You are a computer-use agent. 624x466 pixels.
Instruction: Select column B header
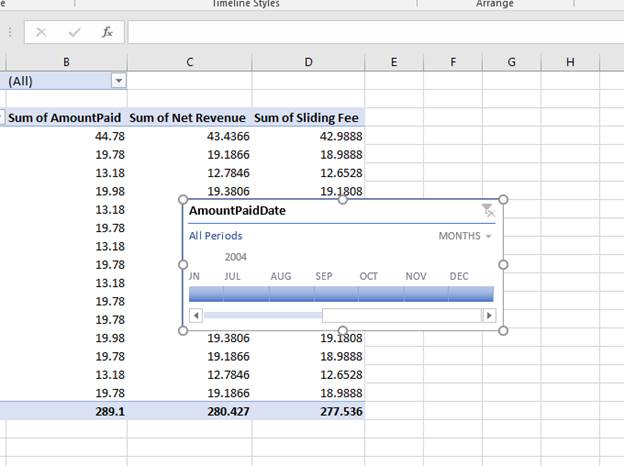pyautogui.click(x=66, y=62)
